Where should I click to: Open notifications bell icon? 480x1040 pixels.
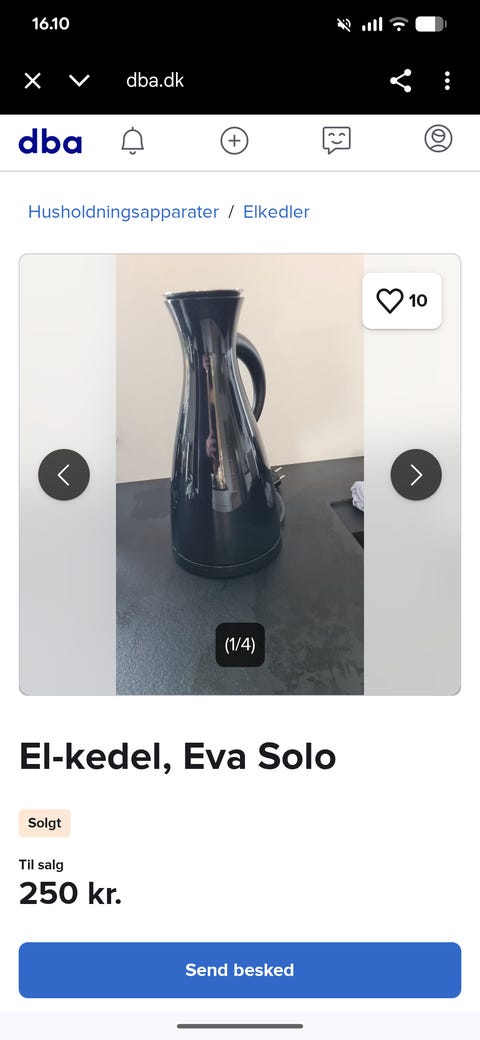tap(133, 141)
